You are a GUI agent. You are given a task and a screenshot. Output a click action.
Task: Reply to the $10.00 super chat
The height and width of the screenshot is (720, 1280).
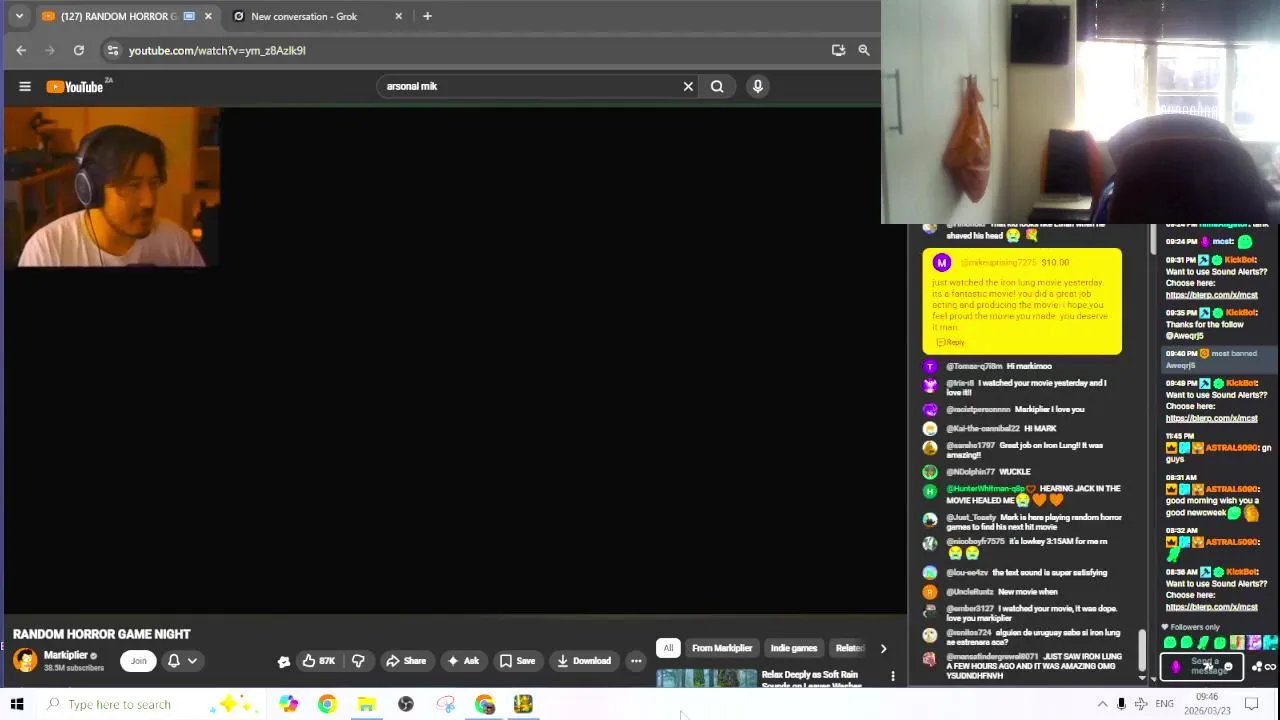point(952,342)
